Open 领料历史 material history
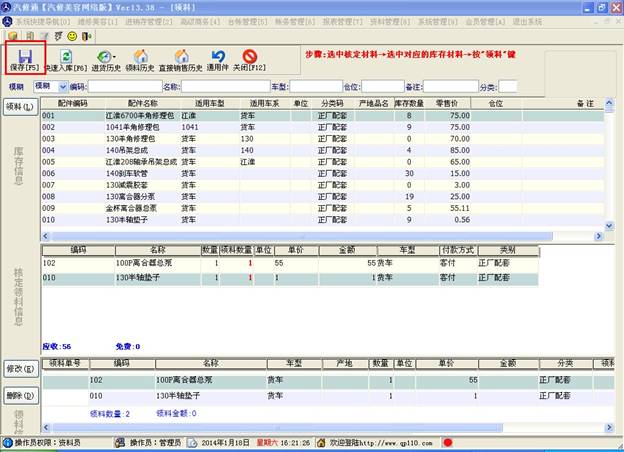Viewport: 624px width, 452px height. coord(141,62)
